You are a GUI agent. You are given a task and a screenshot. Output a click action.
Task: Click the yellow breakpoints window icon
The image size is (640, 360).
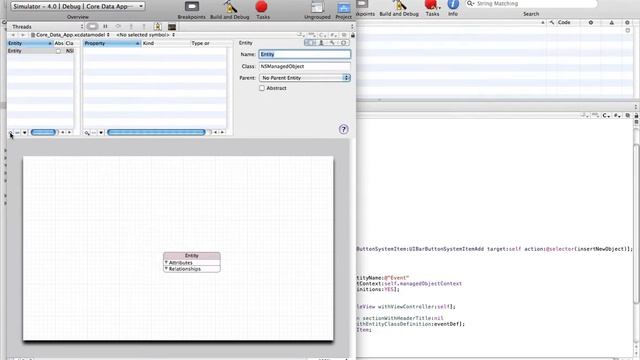click(158, 27)
